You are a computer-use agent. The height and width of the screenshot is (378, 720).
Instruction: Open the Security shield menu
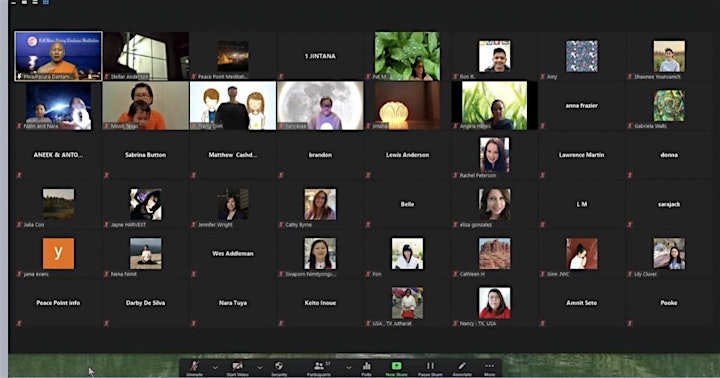point(279,368)
